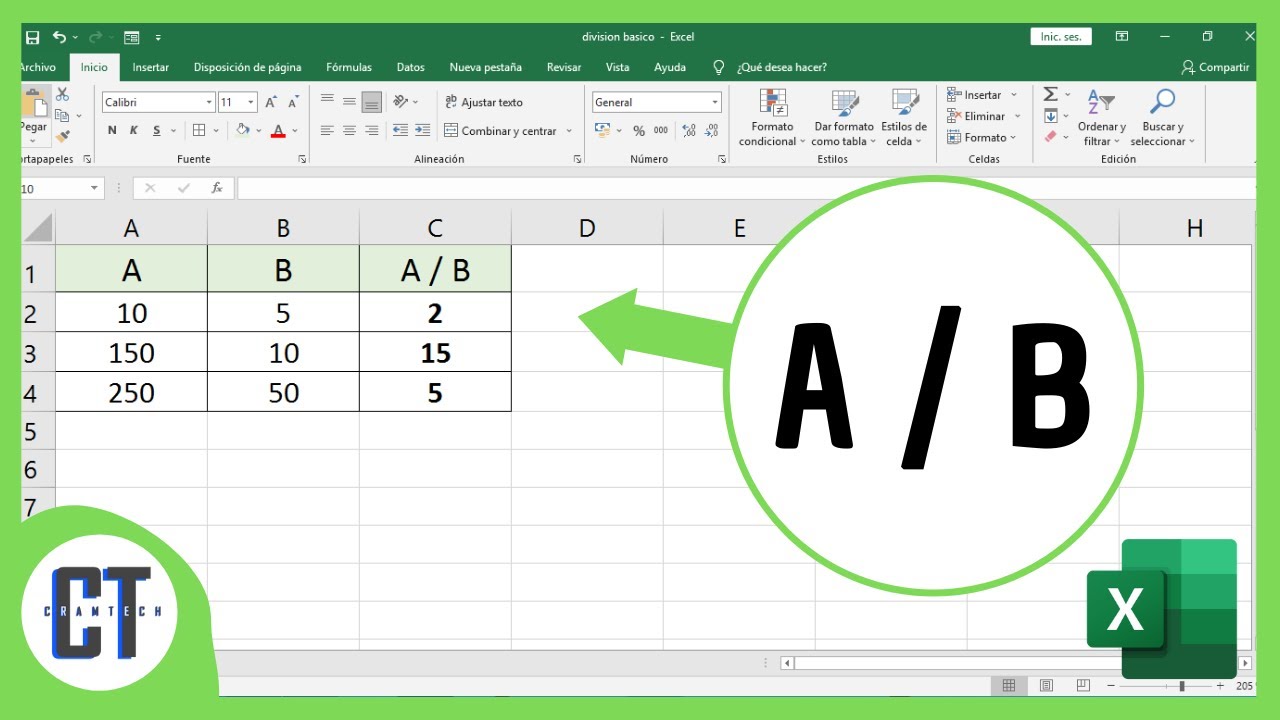This screenshot has width=1280, height=720.
Task: Toggle Bold (N) formatting
Action: coord(112,131)
